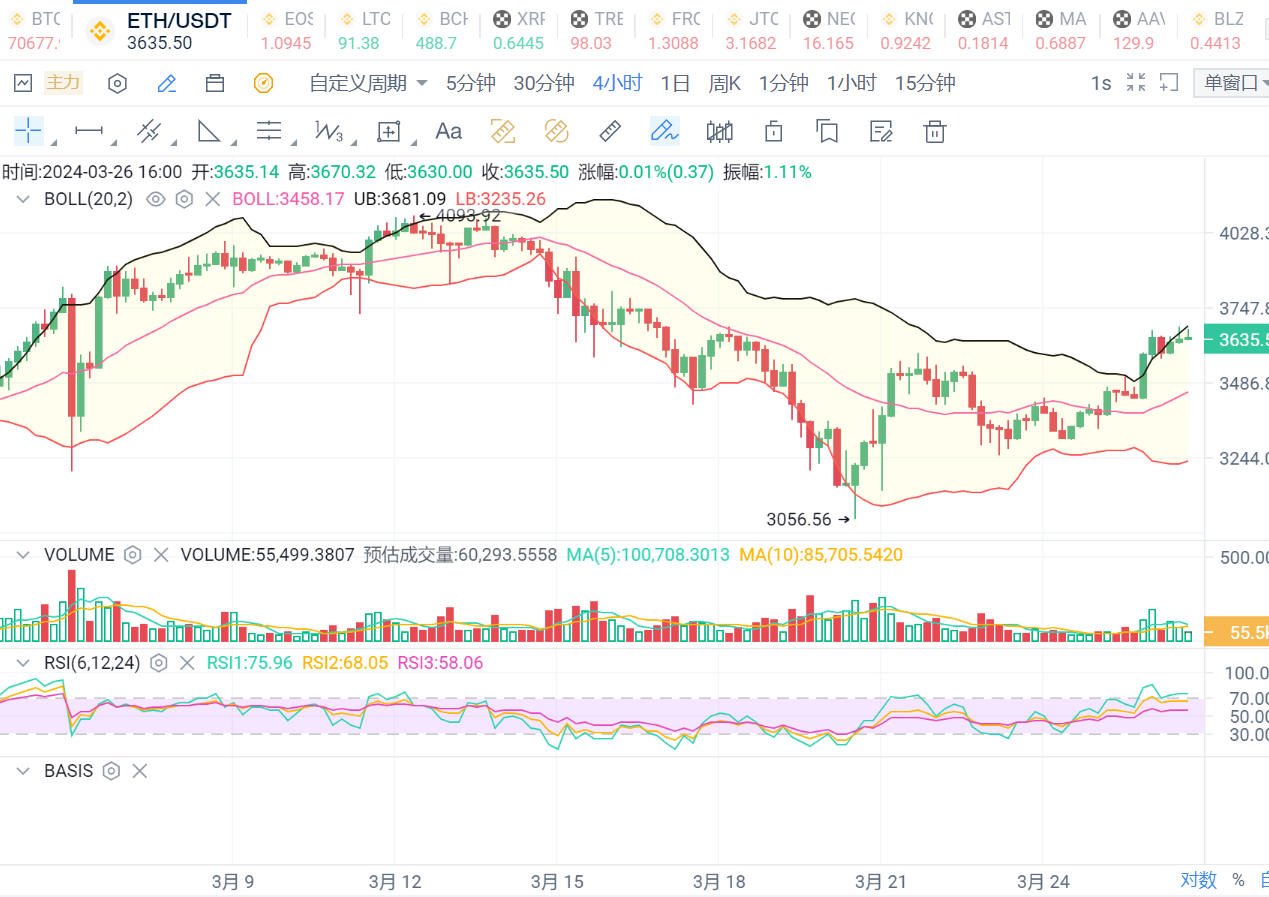Screen dimensions: 1269x897
Task: Pick the Aa text annotation tool
Action: [448, 131]
